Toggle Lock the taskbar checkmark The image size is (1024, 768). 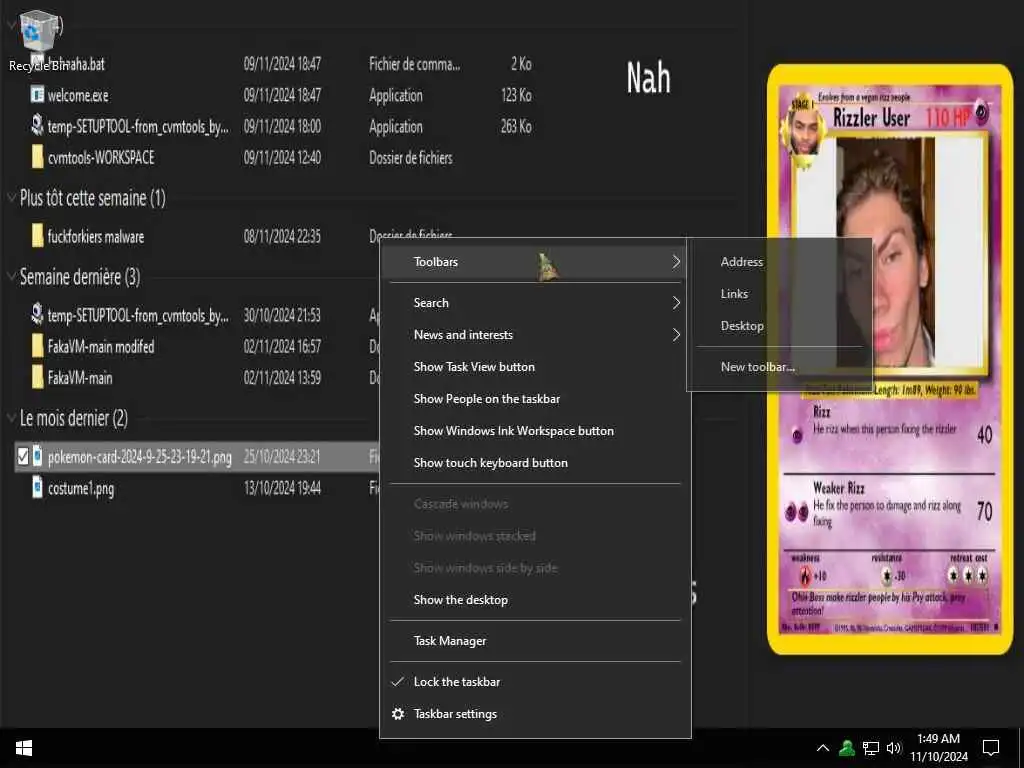coord(397,682)
